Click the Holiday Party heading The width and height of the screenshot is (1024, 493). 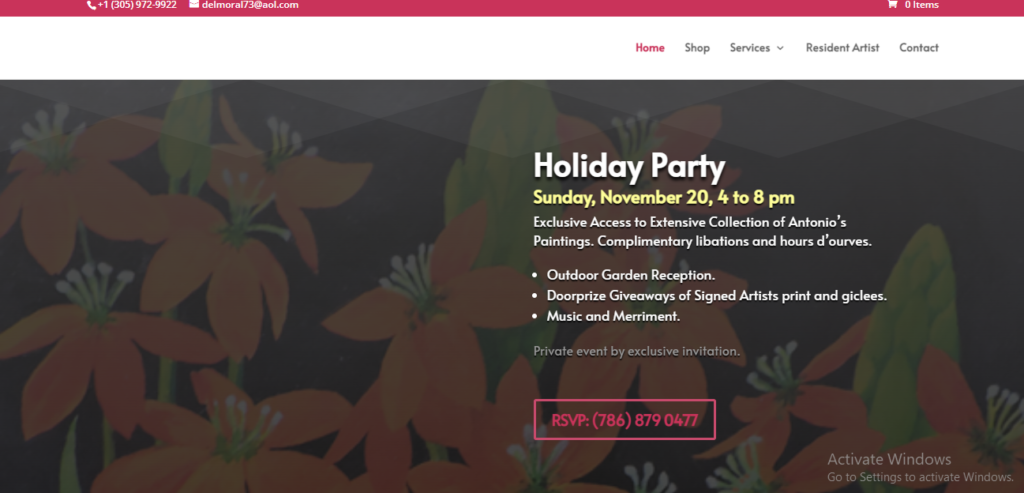(630, 167)
